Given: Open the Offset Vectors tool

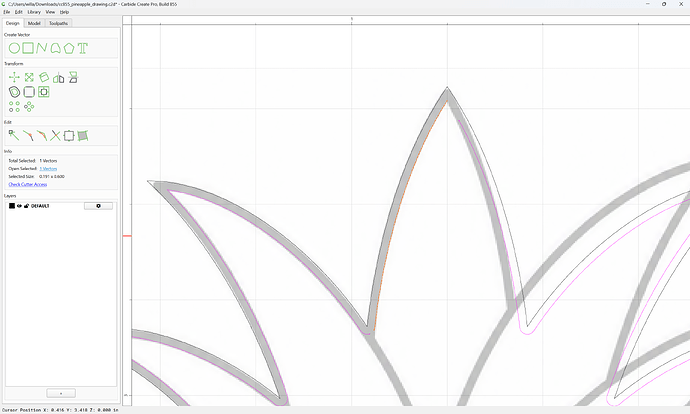Looking at the screenshot, I should [14, 92].
